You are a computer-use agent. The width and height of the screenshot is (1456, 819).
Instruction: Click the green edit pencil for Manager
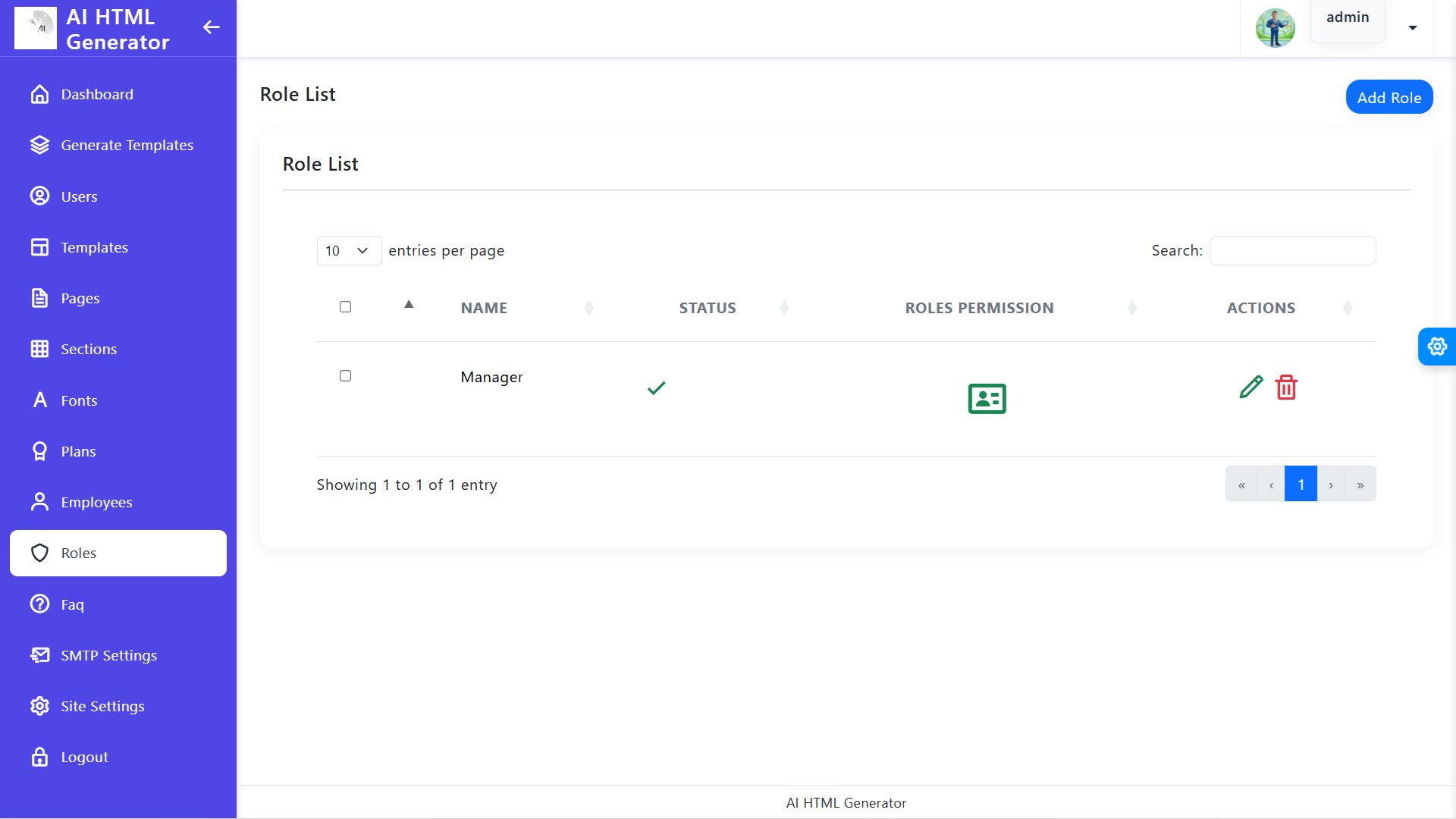[x=1250, y=388]
